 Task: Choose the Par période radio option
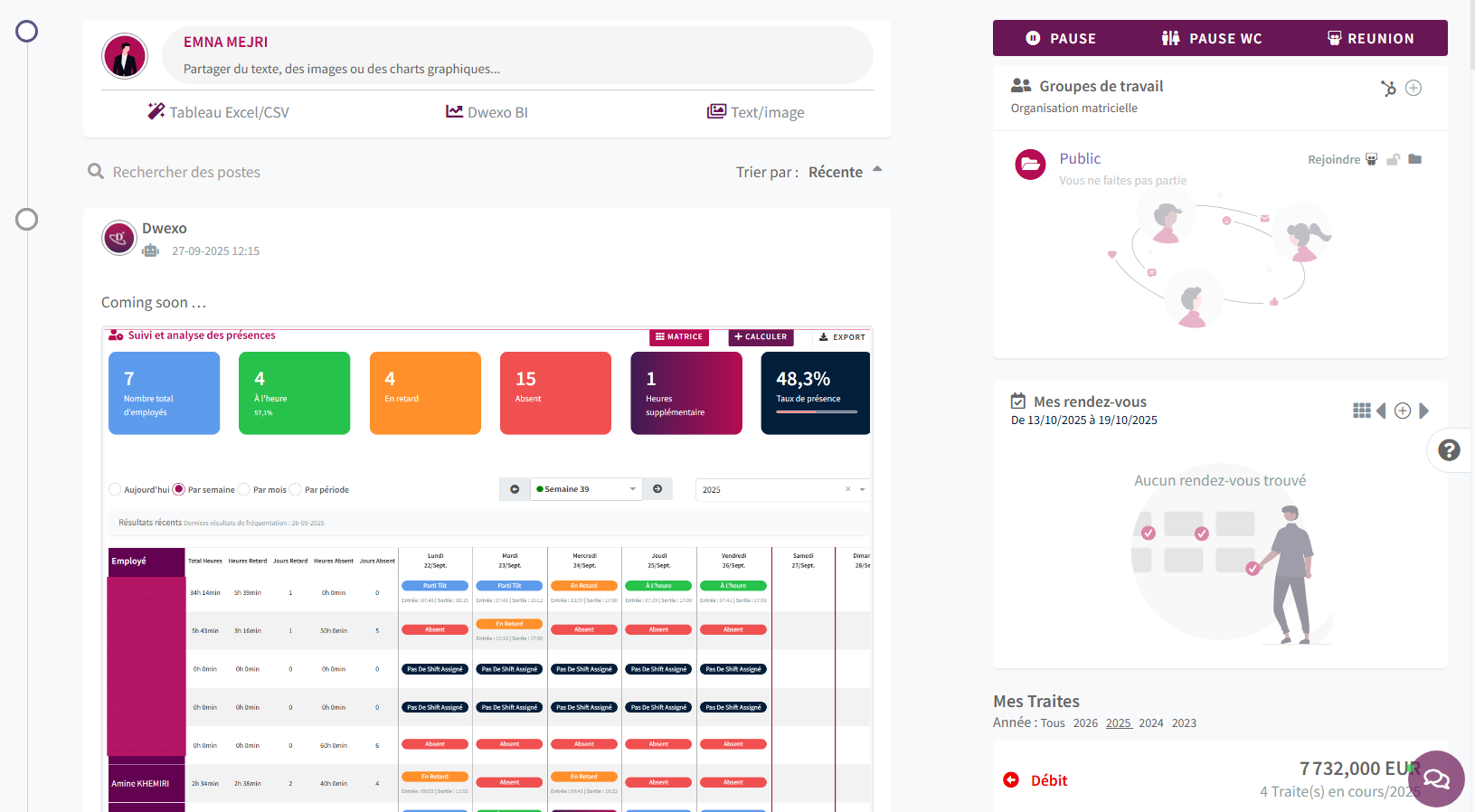296,489
